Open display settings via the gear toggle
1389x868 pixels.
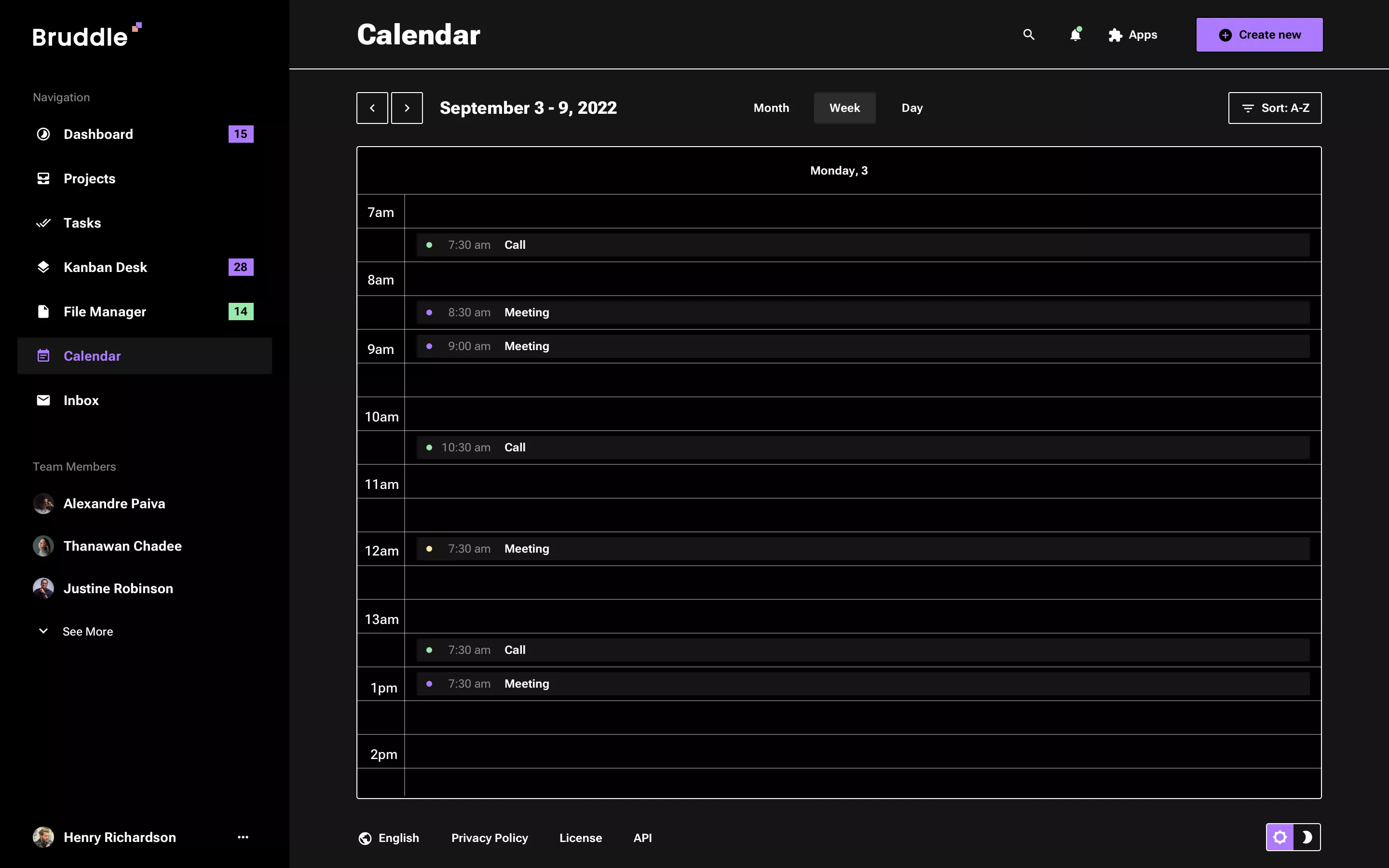pos(1280,837)
